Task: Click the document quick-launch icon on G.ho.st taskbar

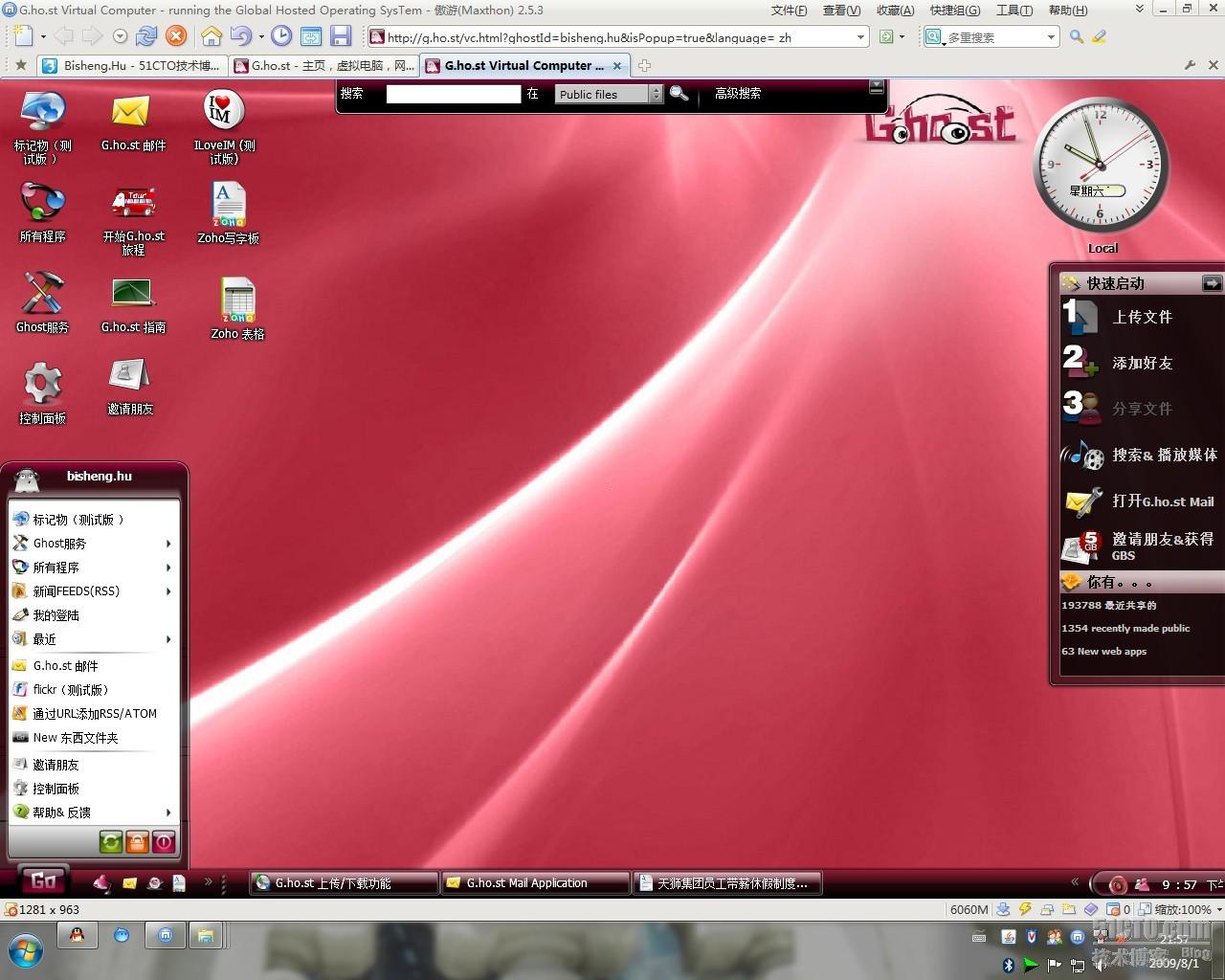Action: tap(179, 882)
